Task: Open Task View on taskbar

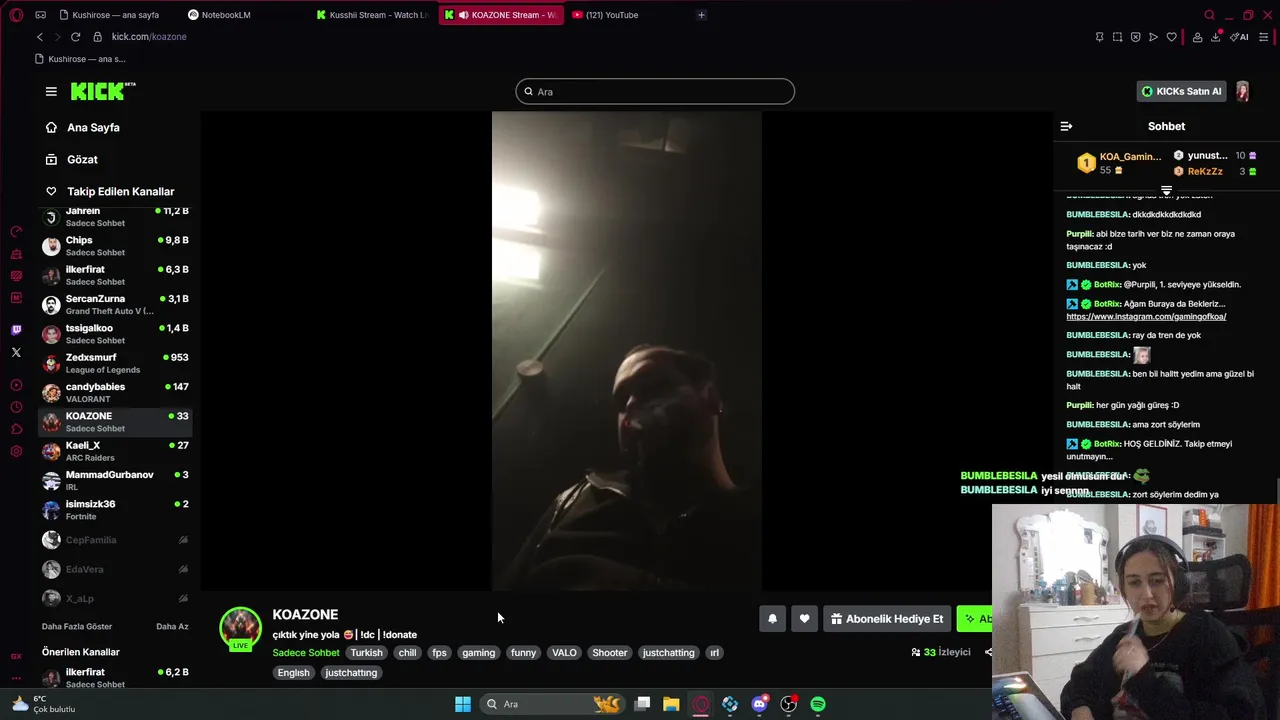Action: [642, 704]
